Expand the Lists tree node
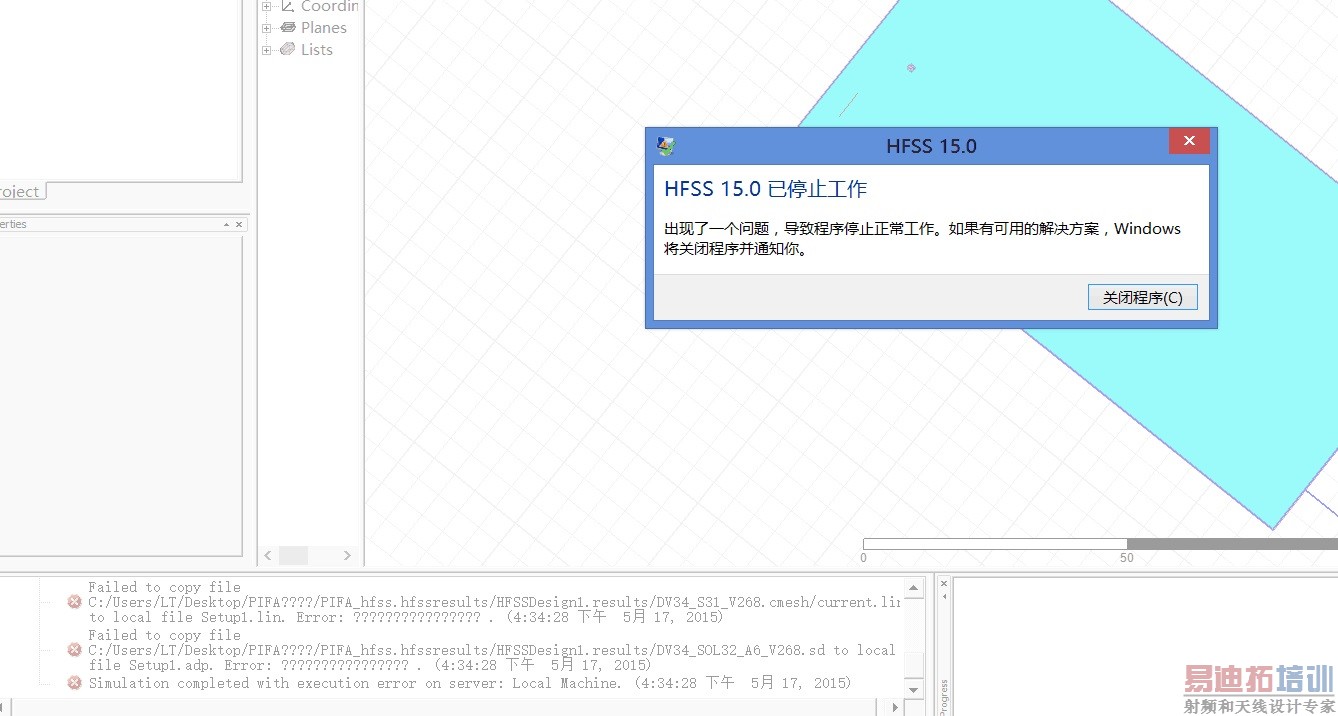Screen dimensions: 1338x716 click(x=266, y=50)
